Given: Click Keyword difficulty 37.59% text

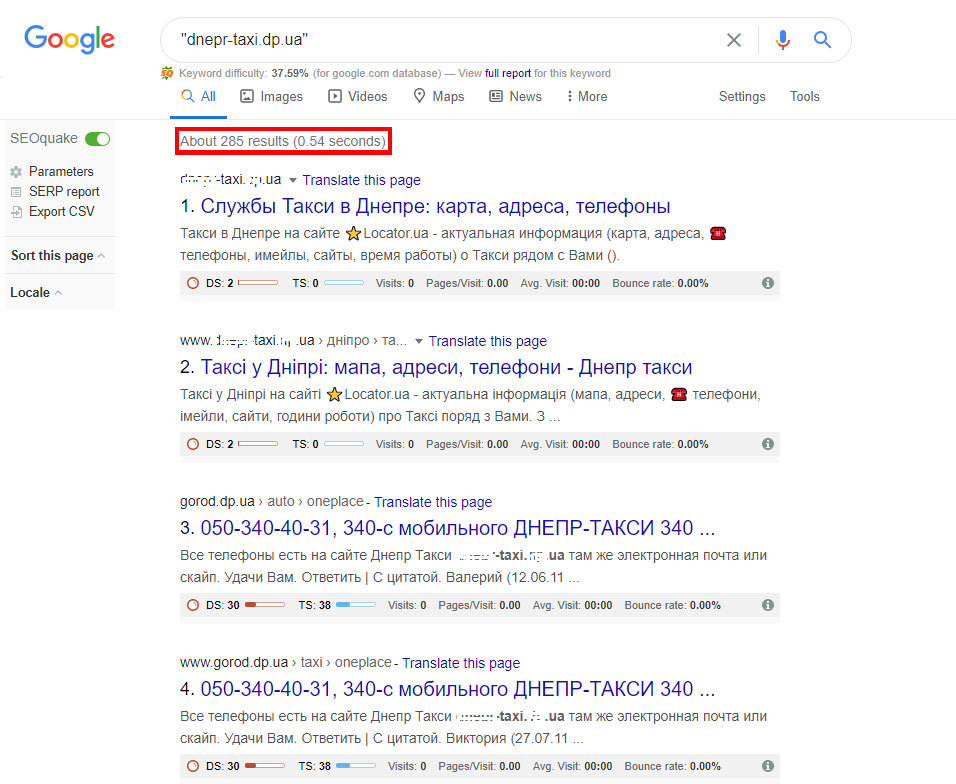Looking at the screenshot, I should (x=244, y=73).
